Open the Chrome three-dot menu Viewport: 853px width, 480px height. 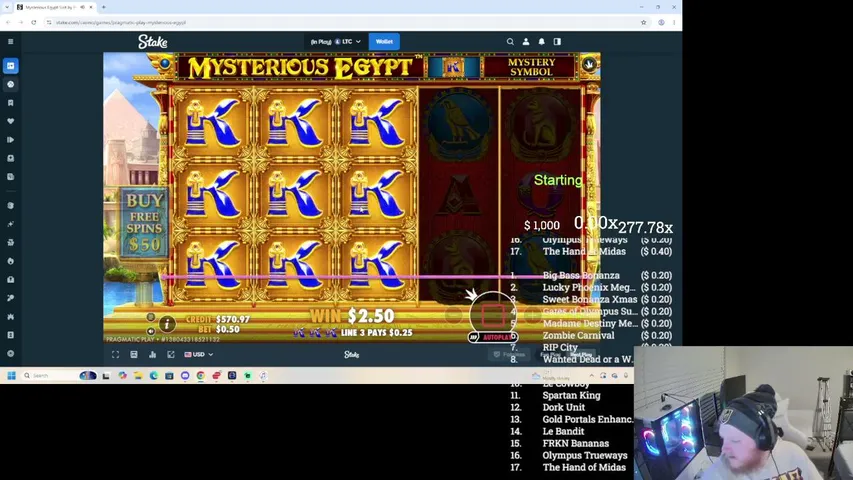pos(674,22)
